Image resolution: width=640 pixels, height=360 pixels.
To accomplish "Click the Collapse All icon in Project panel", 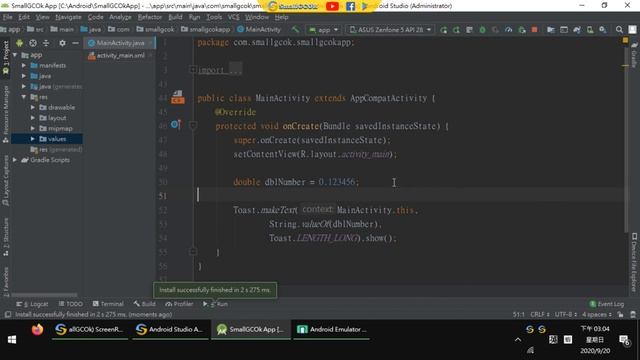I will coord(46,43).
